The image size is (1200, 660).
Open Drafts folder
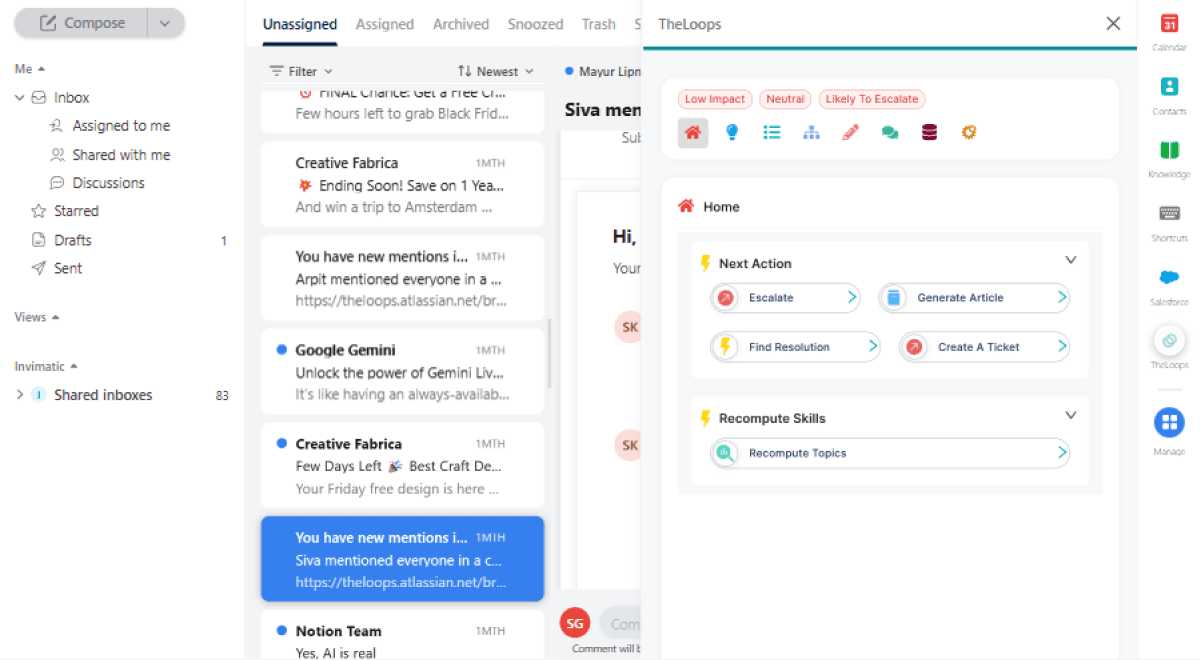61,240
